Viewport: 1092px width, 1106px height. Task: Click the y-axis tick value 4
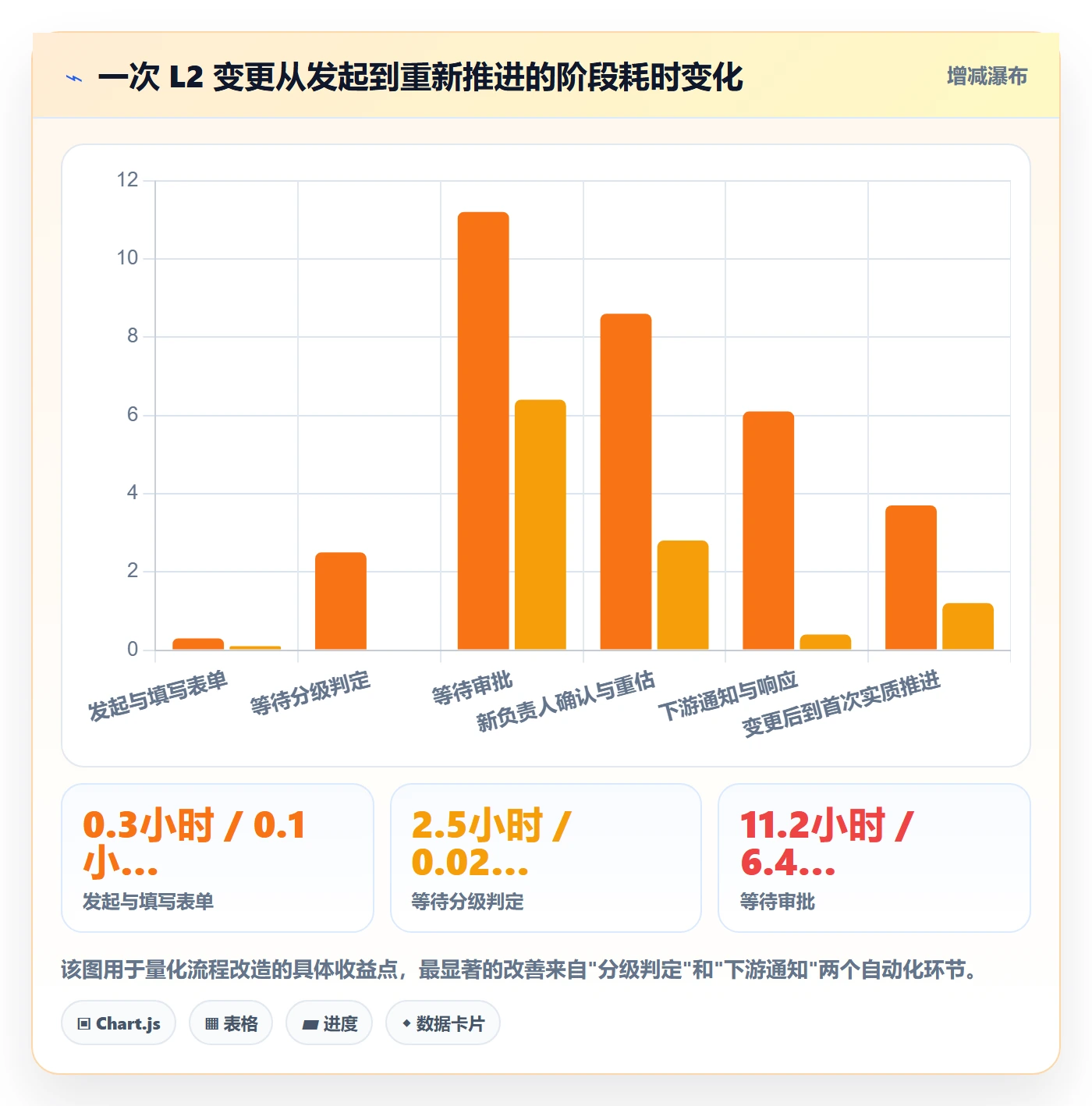(x=133, y=493)
